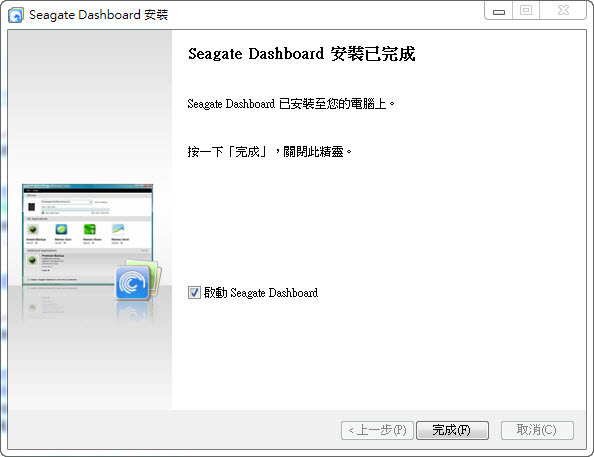Image resolution: width=594 pixels, height=457 pixels.
Task: Close the installer window
Action: coord(563,11)
